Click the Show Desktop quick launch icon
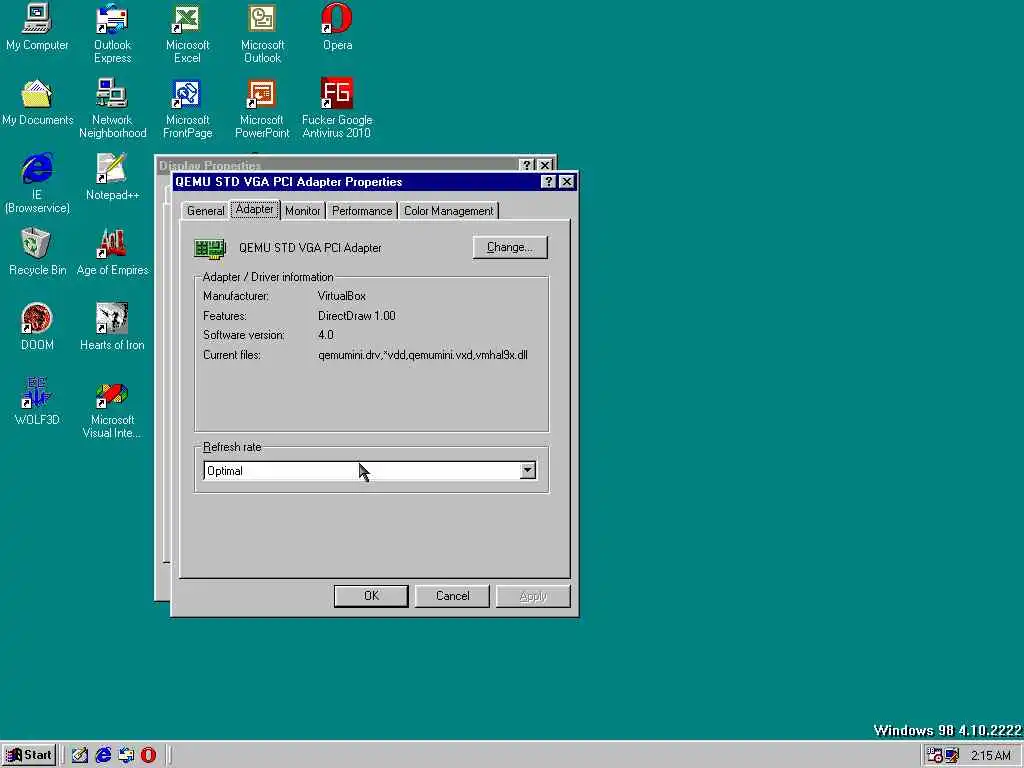The width and height of the screenshot is (1024, 768). coord(80,755)
